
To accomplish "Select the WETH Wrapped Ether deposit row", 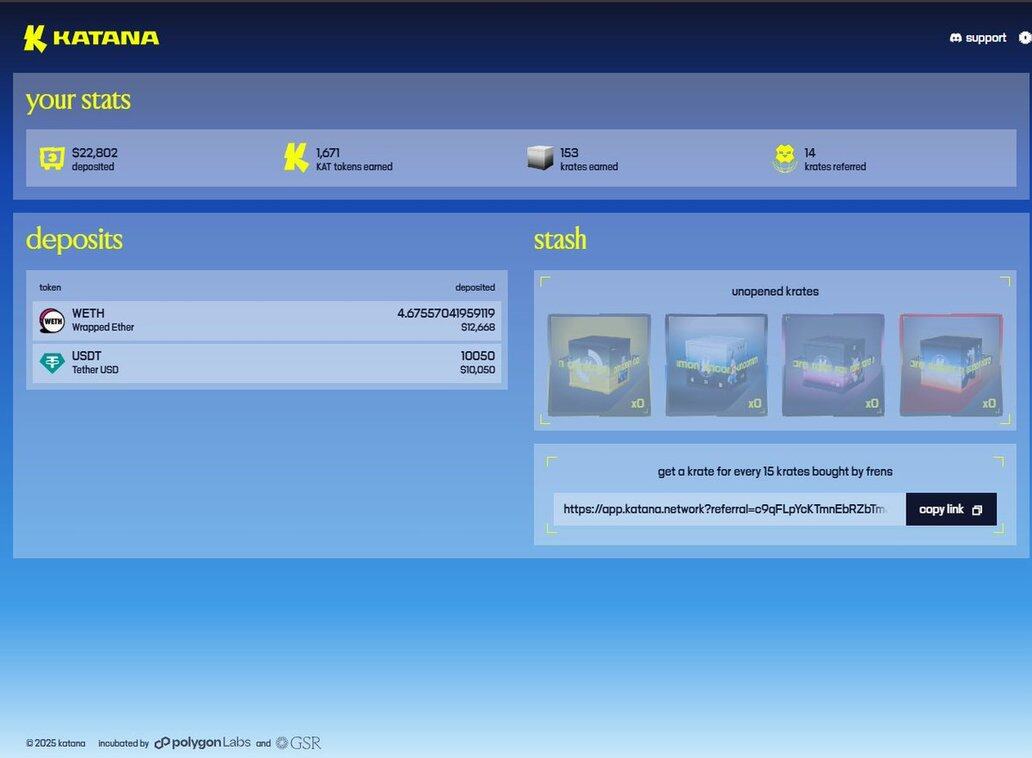I will (x=267, y=321).
